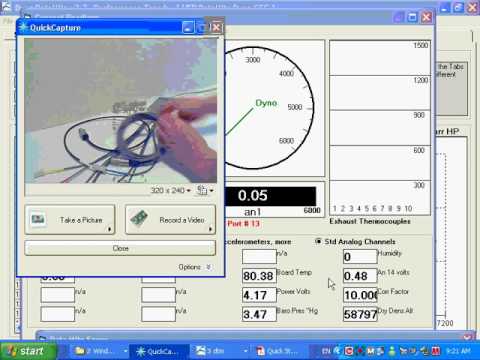The image size is (480, 360).
Task: Click the green Messenger person tray icon
Action: [392, 351]
